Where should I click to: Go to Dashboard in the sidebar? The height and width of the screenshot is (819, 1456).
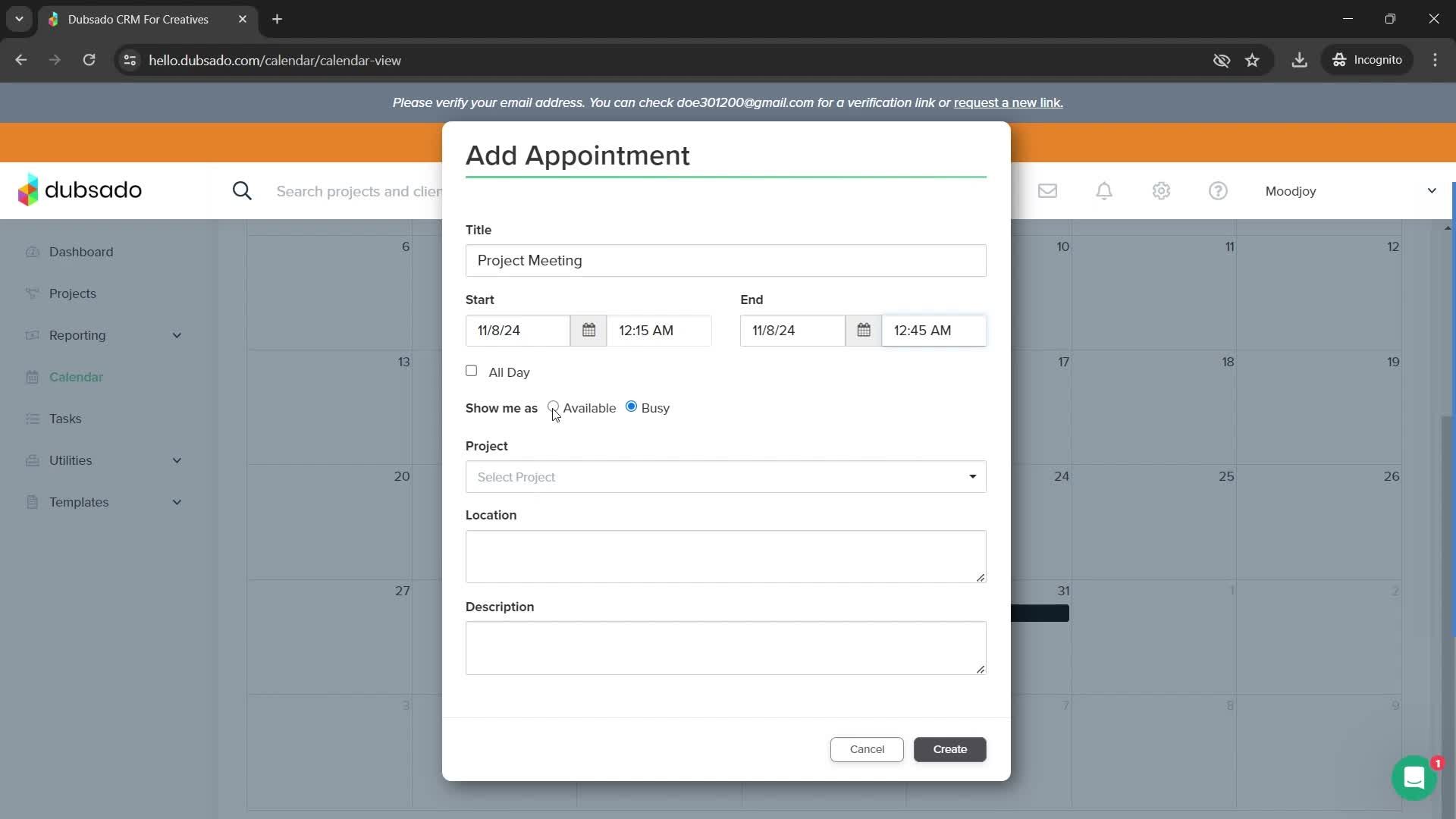(x=81, y=252)
